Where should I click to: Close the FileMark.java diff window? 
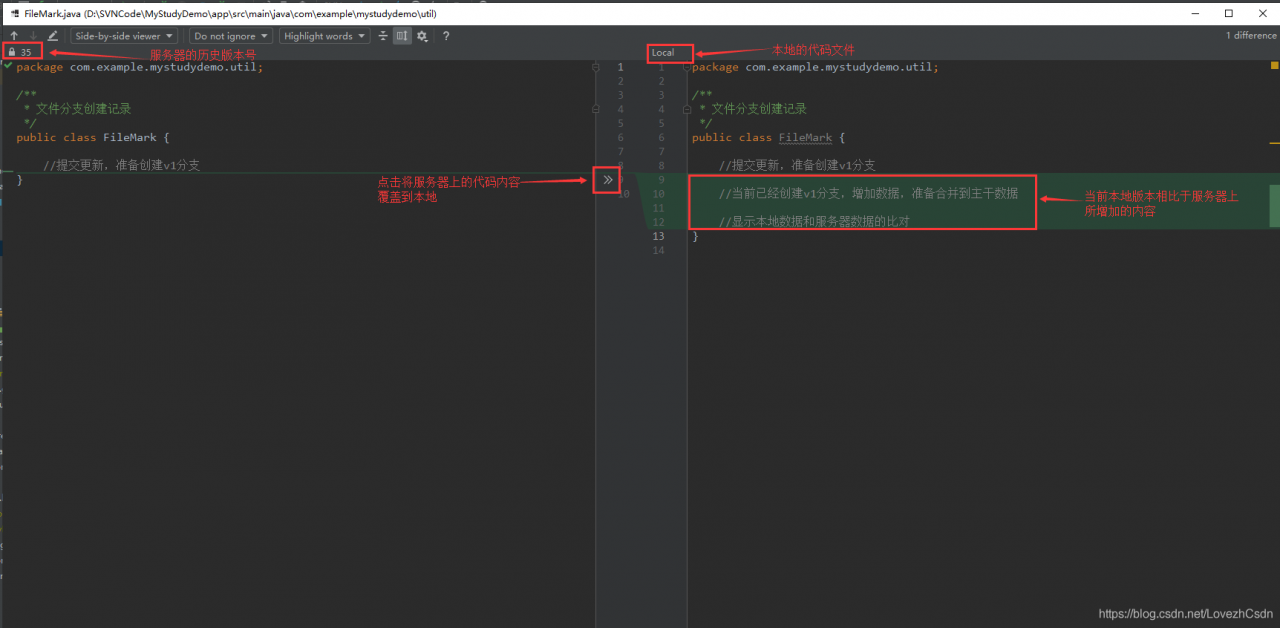tap(1261, 13)
